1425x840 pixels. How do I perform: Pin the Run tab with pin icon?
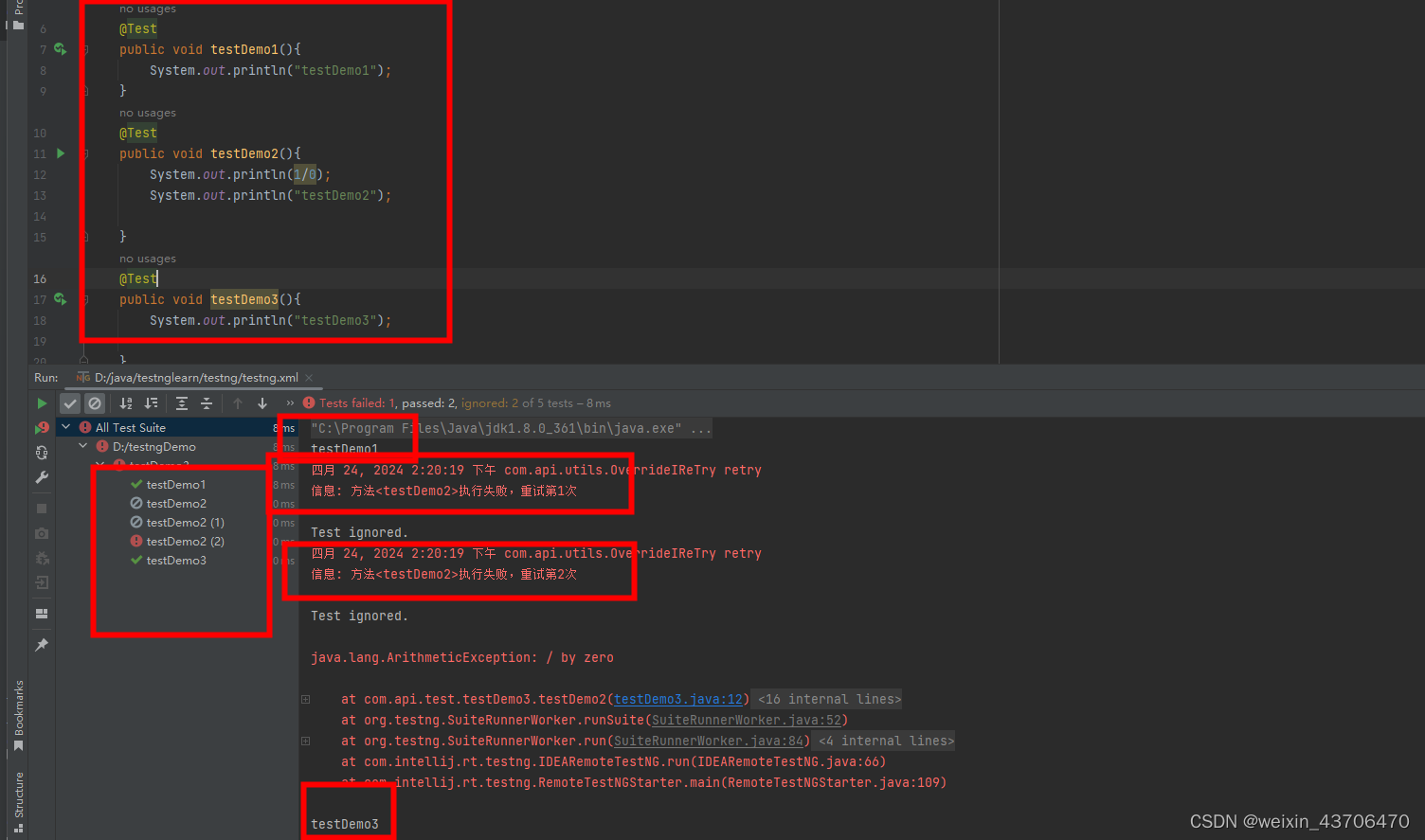tap(42, 645)
